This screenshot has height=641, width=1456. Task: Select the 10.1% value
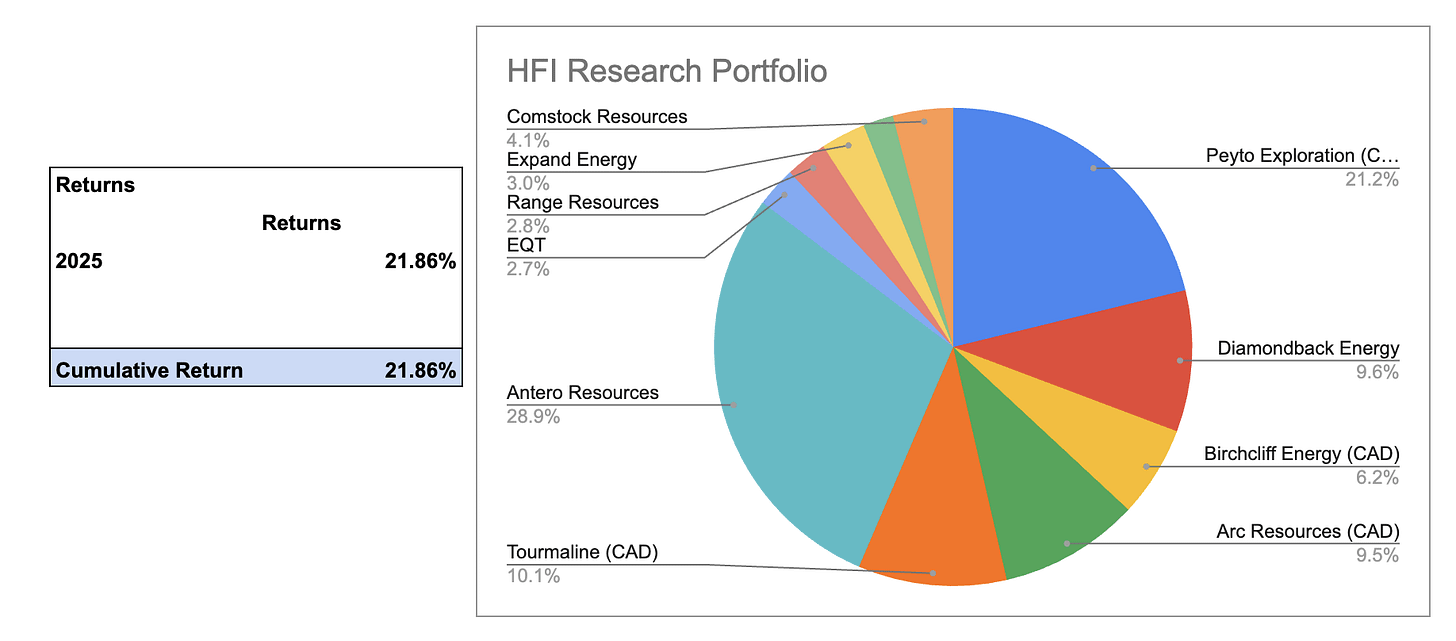pos(533,576)
